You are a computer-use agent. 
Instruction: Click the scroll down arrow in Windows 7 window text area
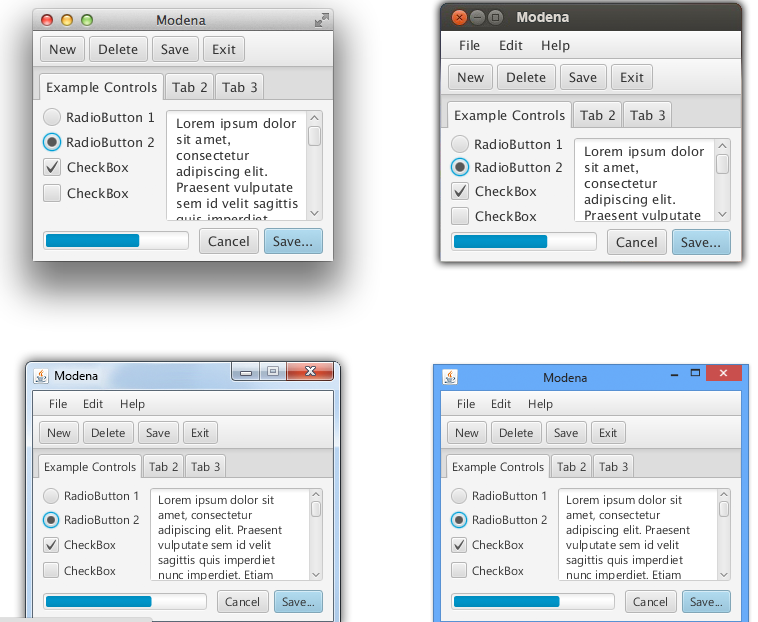(316, 575)
